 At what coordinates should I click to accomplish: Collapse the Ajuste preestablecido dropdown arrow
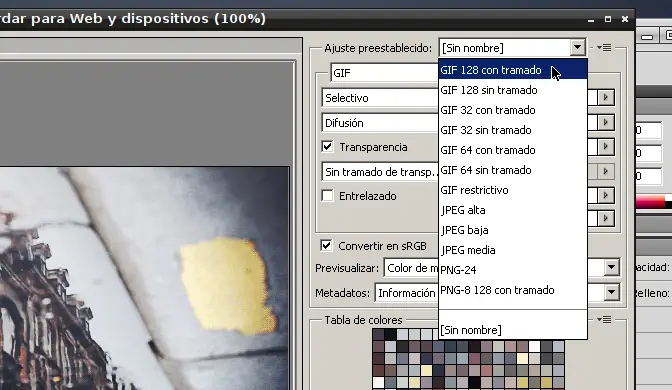(x=577, y=48)
